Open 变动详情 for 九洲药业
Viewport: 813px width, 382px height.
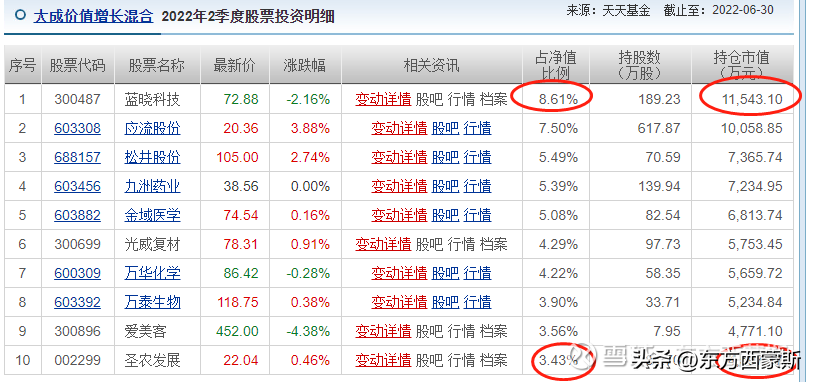point(399,186)
